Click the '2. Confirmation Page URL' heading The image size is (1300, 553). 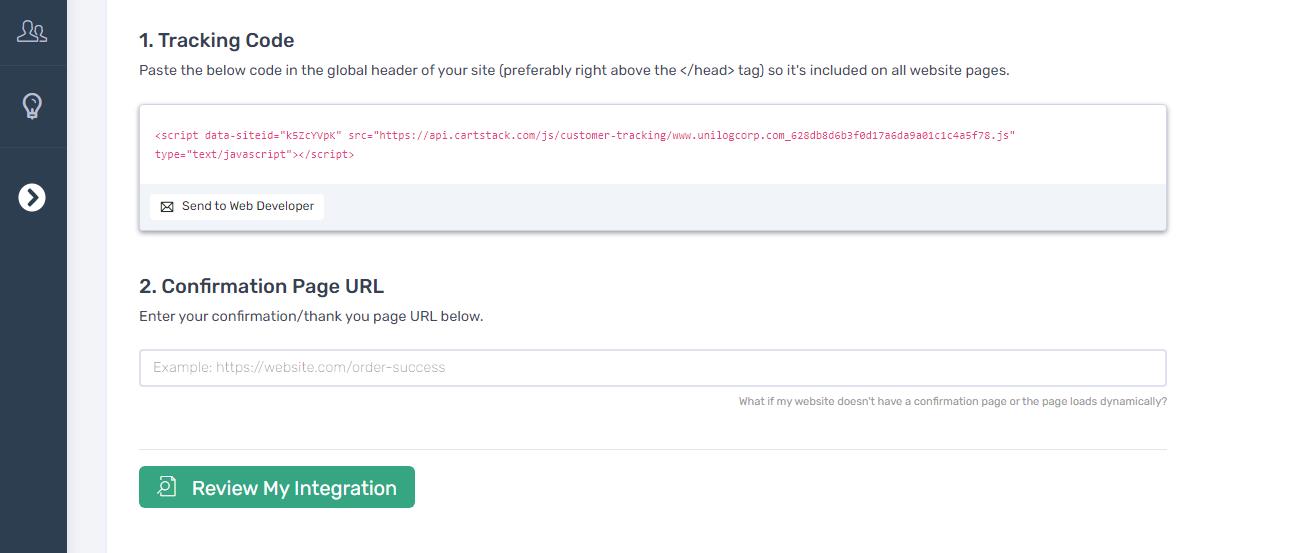[x=261, y=286]
